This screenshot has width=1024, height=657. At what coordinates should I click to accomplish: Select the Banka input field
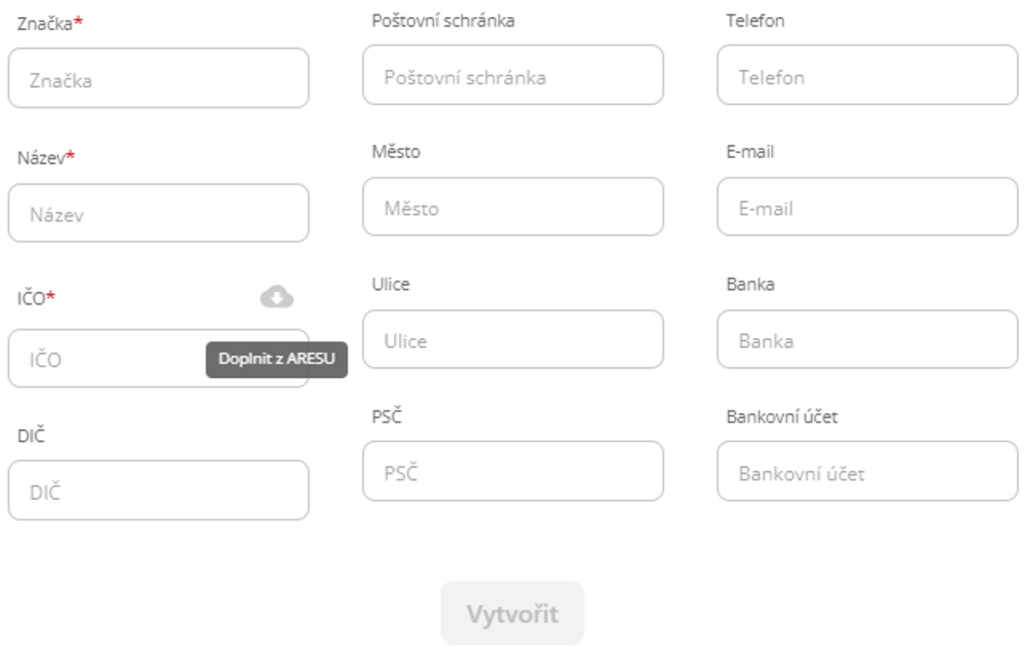[867, 340]
